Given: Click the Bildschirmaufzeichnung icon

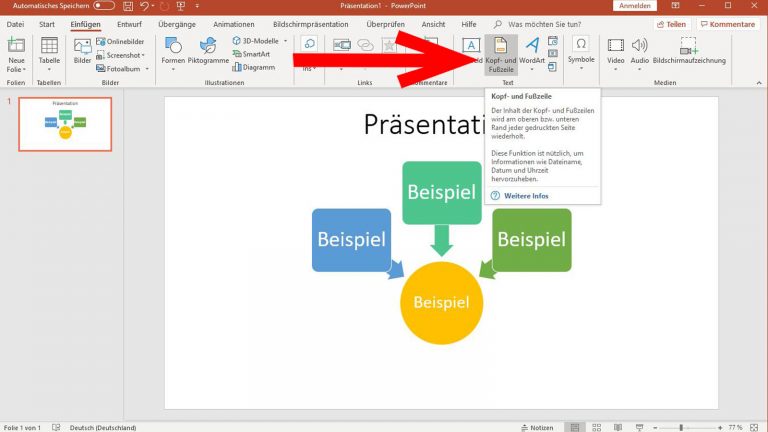Looking at the screenshot, I should click(686, 52).
